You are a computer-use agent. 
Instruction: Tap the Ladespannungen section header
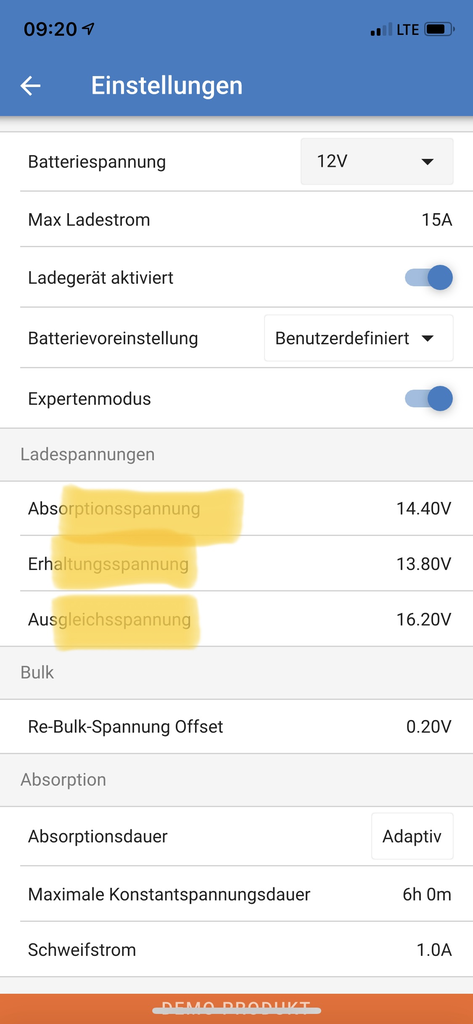(88, 454)
